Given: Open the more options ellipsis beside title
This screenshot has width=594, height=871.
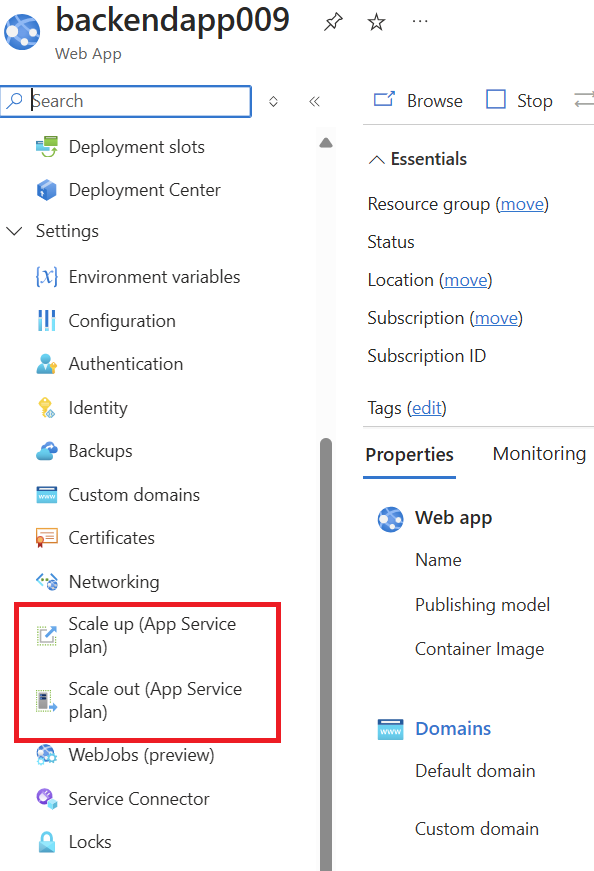Looking at the screenshot, I should click(420, 22).
